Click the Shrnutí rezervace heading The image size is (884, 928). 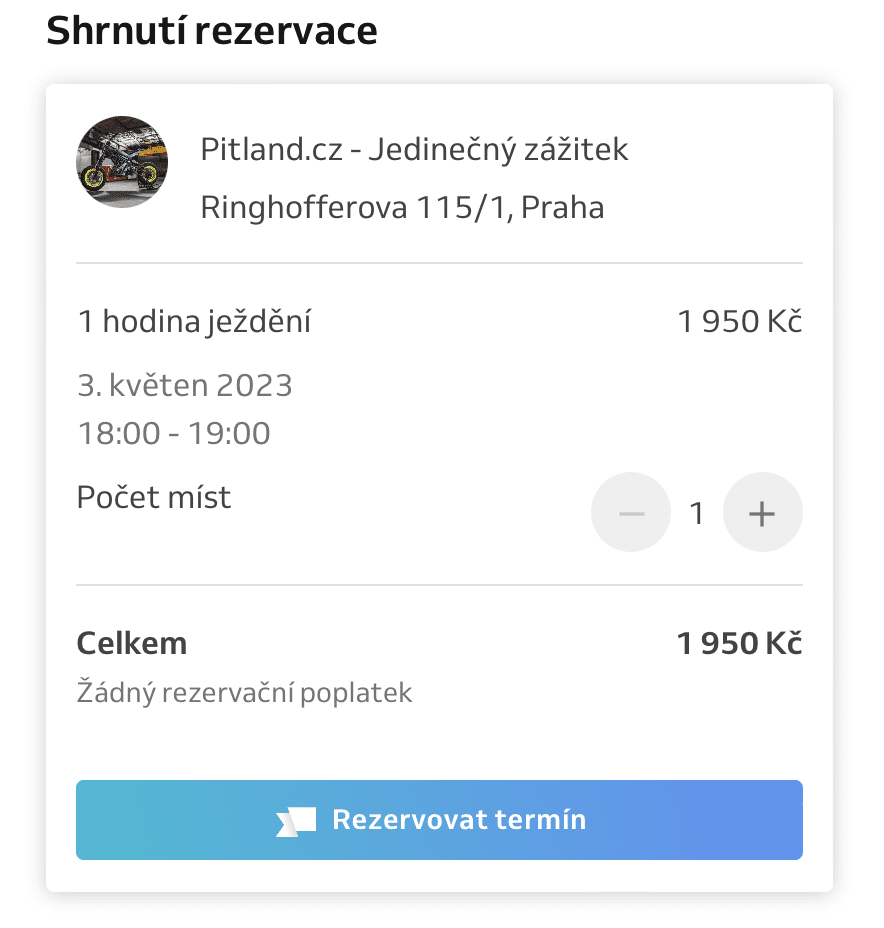click(212, 31)
